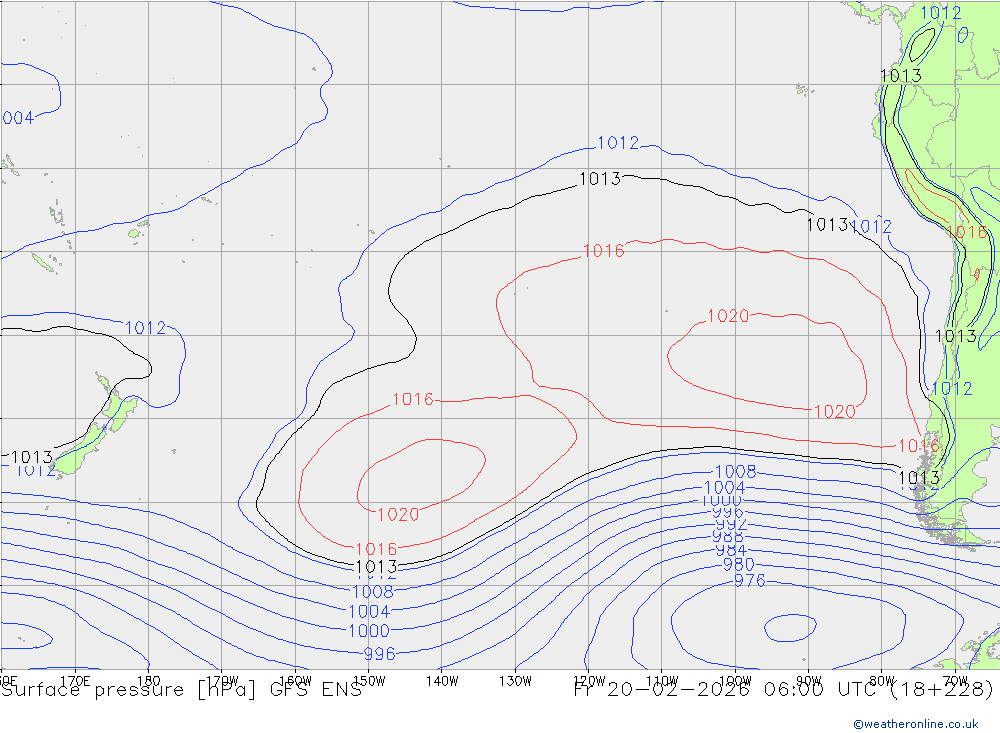Click black 1013 label west of New Zealand
1000x733 pixels.
click(x=31, y=457)
